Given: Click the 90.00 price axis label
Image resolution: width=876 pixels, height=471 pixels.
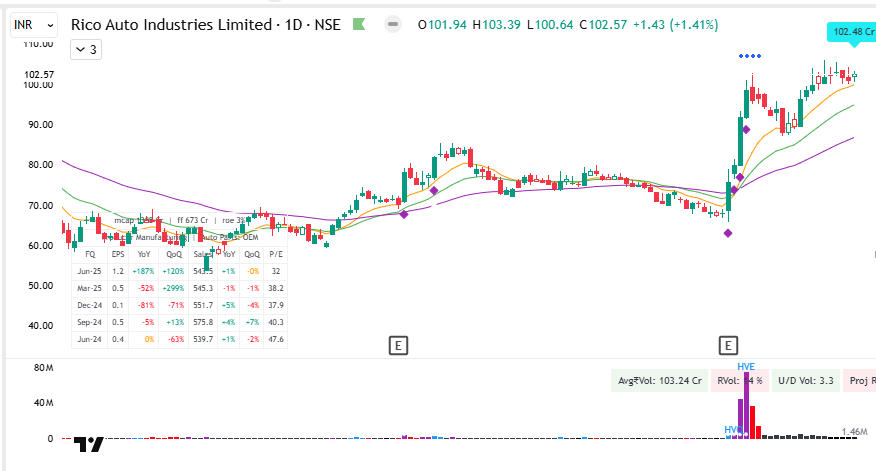Looking at the screenshot, I should 41,125.
